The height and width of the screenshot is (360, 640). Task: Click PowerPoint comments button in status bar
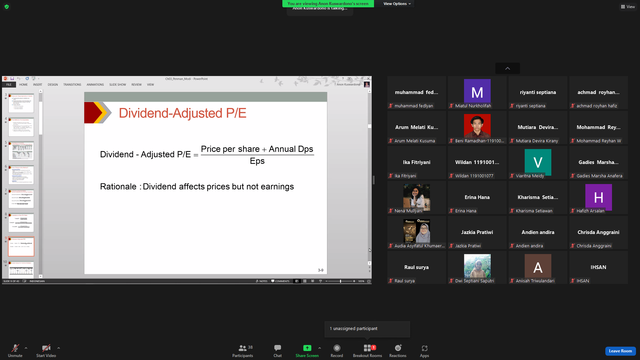tap(280, 281)
